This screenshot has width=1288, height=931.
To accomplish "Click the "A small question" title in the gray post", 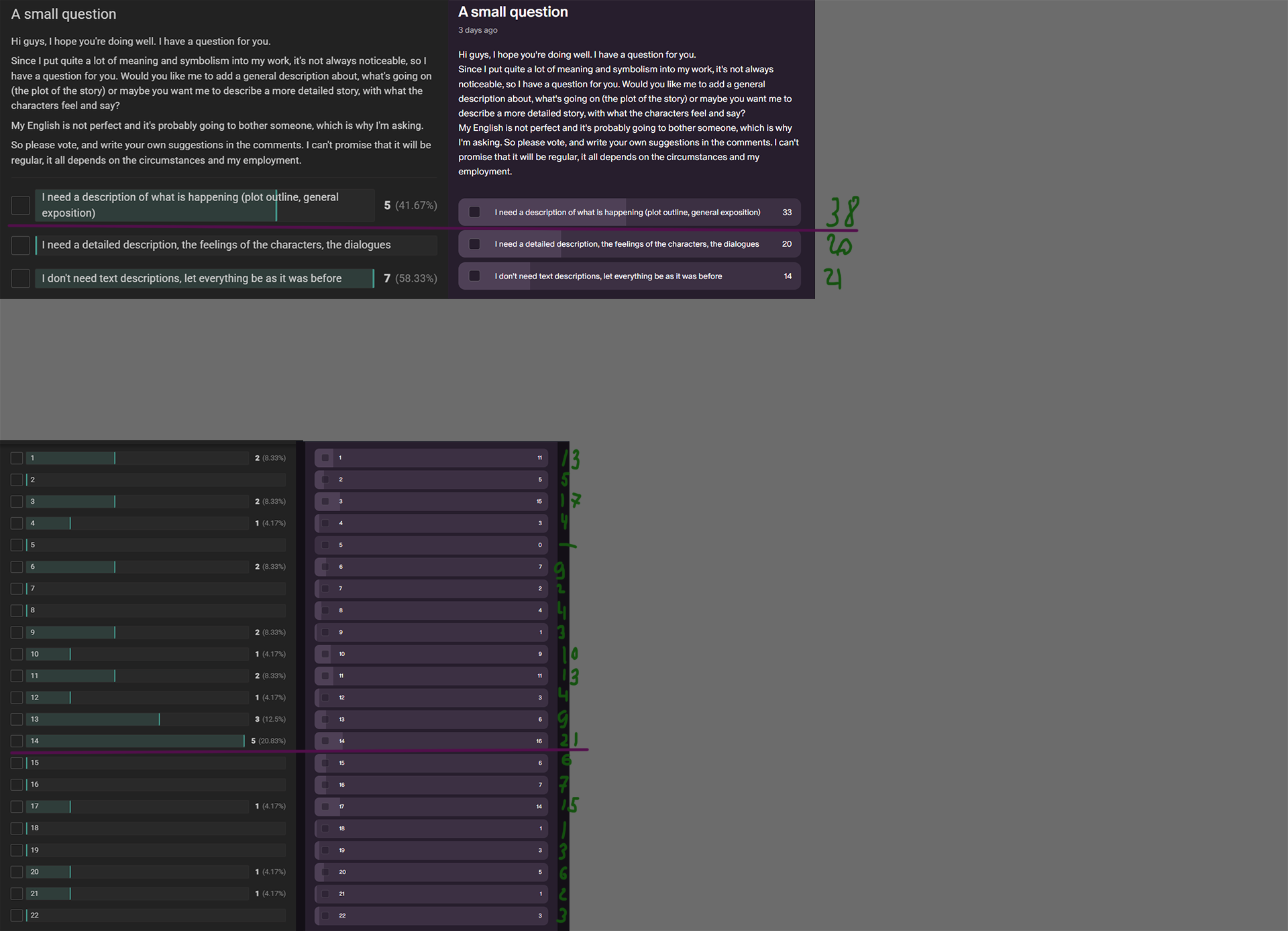I will (64, 14).
